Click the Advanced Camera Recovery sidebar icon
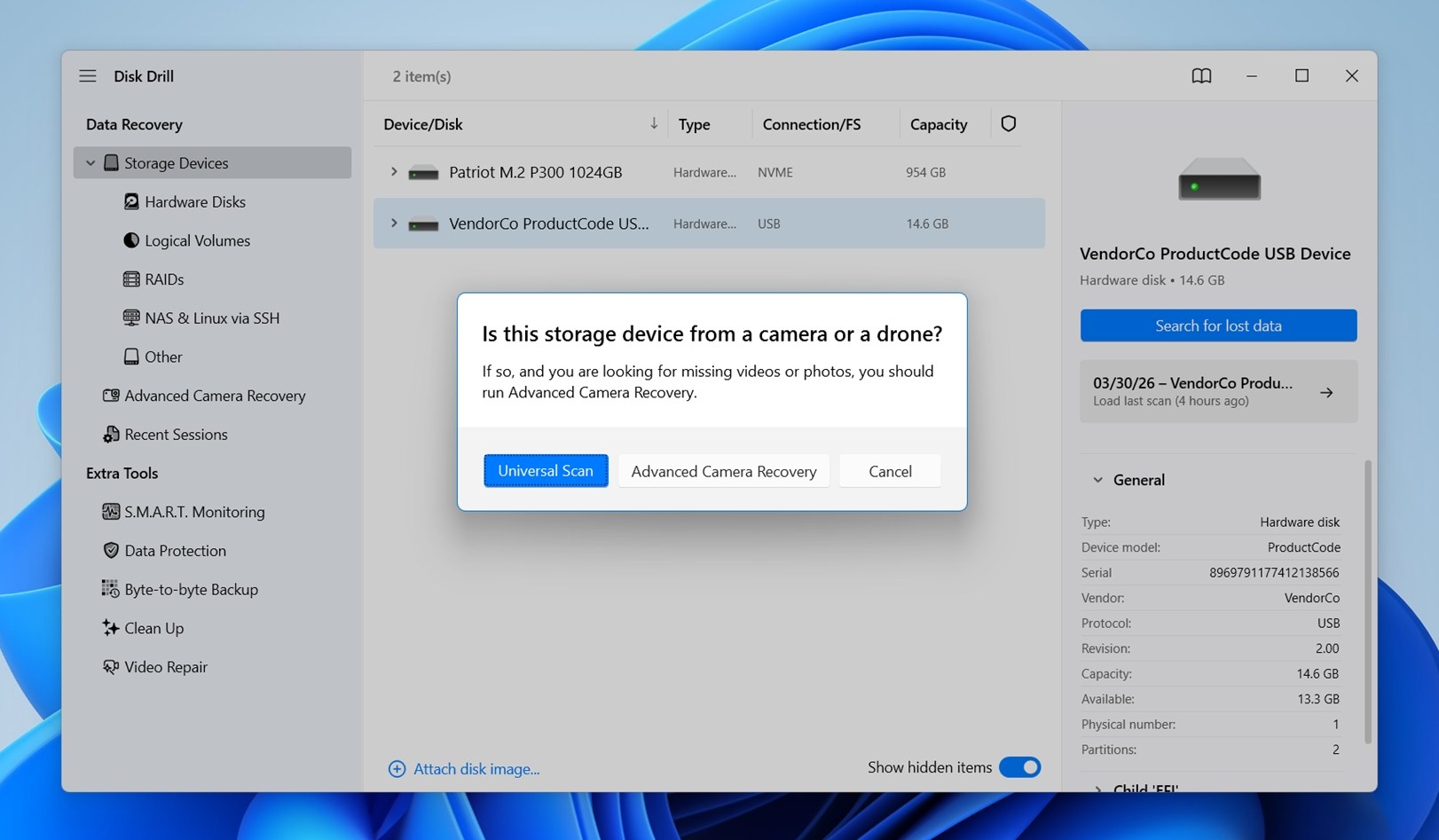1439x840 pixels. coord(111,396)
